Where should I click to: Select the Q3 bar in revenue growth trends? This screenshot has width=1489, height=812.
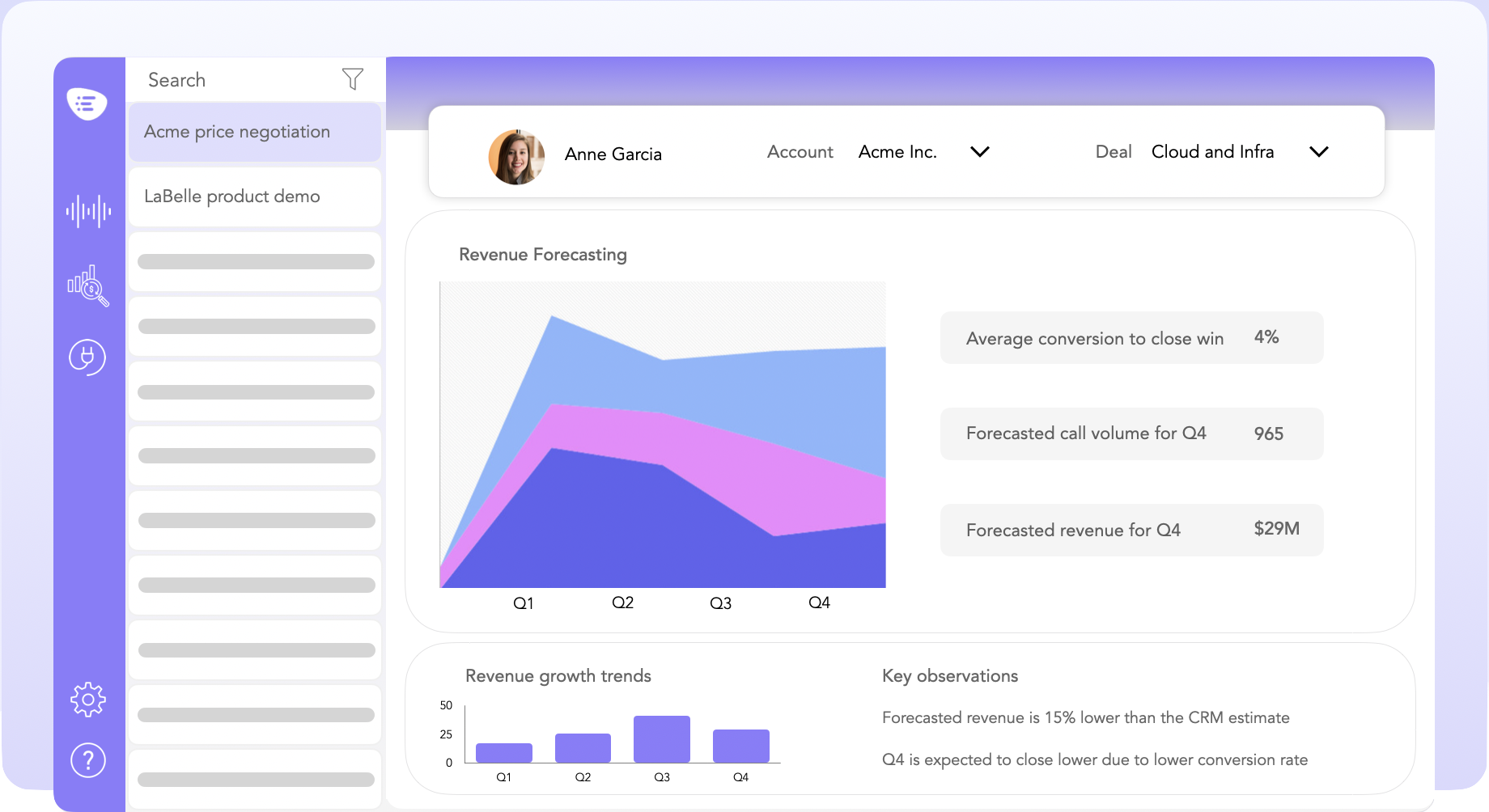click(661, 738)
